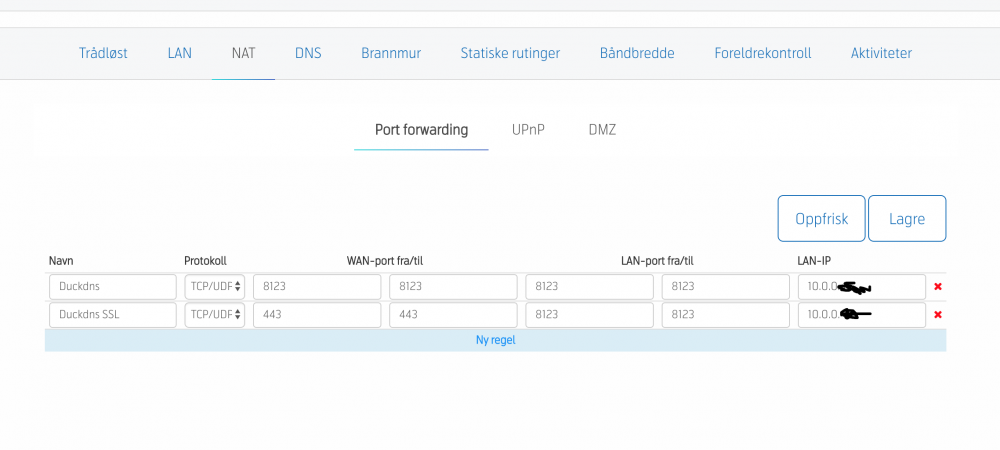Click the Oppfrisk button

(x=821, y=218)
